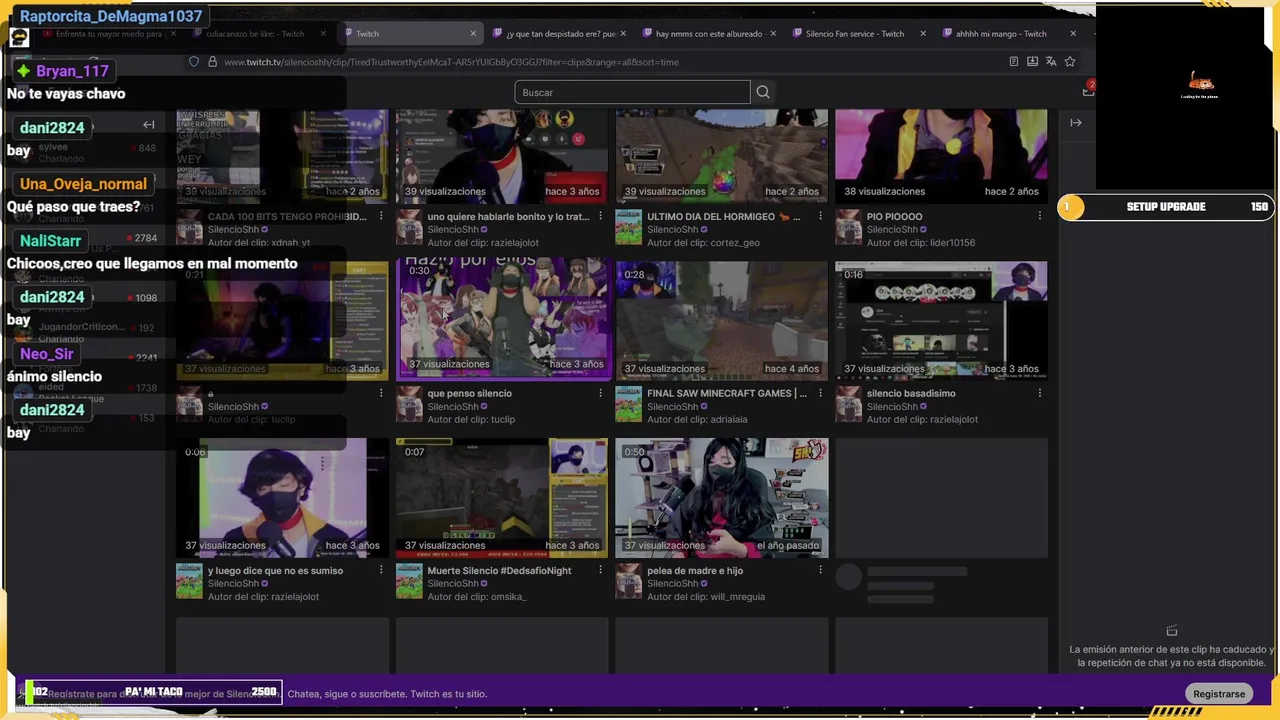The height and width of the screenshot is (720, 1280).
Task: Click the Registrarse button
Action: click(1219, 694)
